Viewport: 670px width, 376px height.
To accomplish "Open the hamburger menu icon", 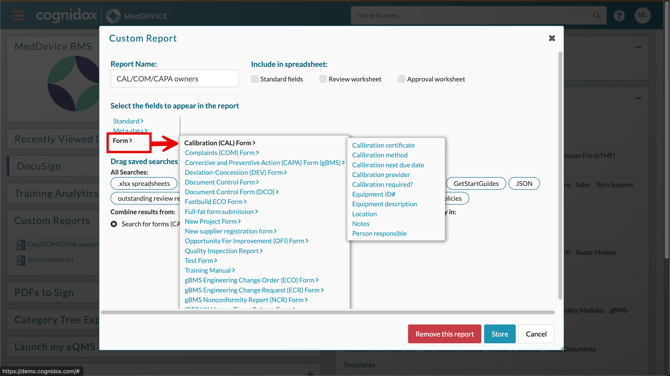I will pyautogui.click(x=18, y=16).
